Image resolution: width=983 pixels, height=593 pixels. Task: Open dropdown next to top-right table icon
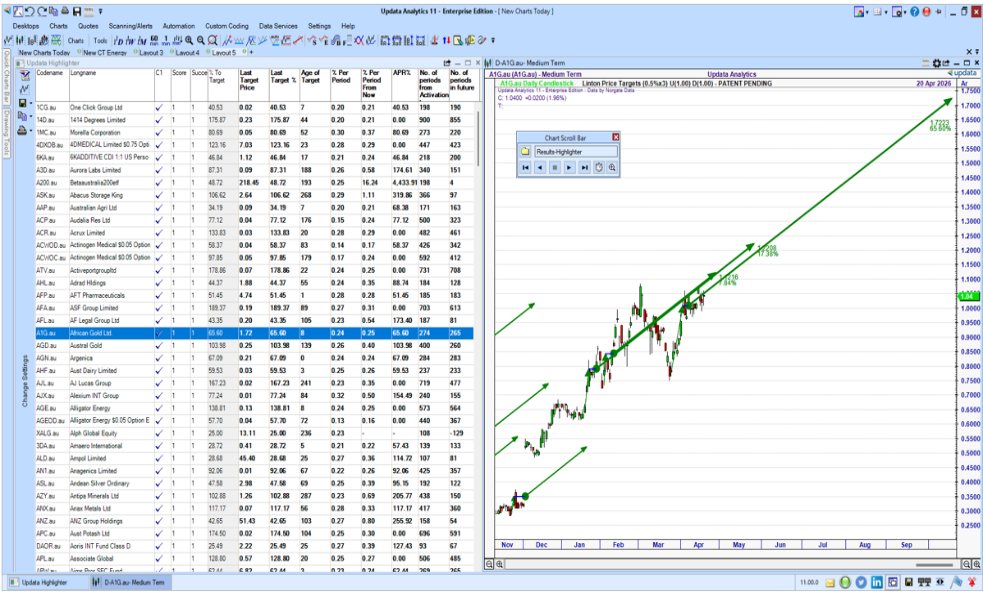(886, 12)
